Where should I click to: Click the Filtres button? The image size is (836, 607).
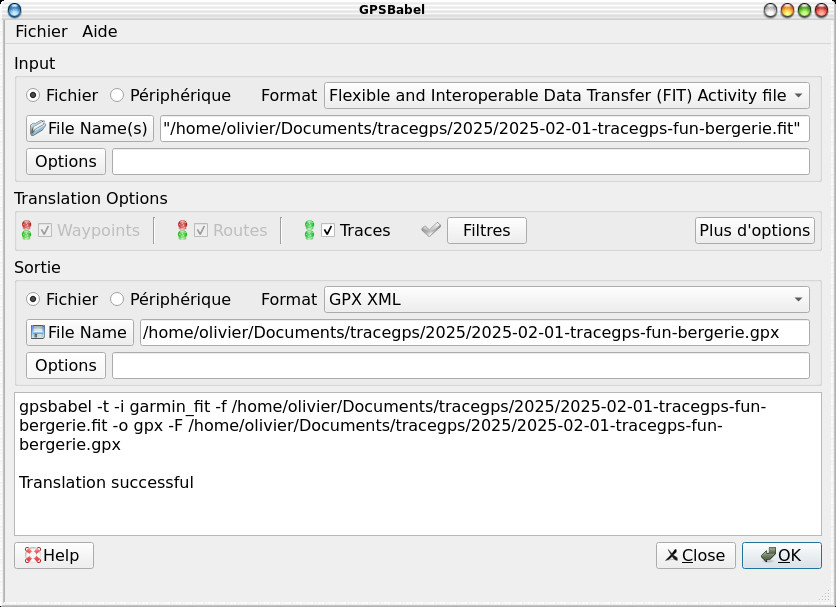[x=486, y=230]
